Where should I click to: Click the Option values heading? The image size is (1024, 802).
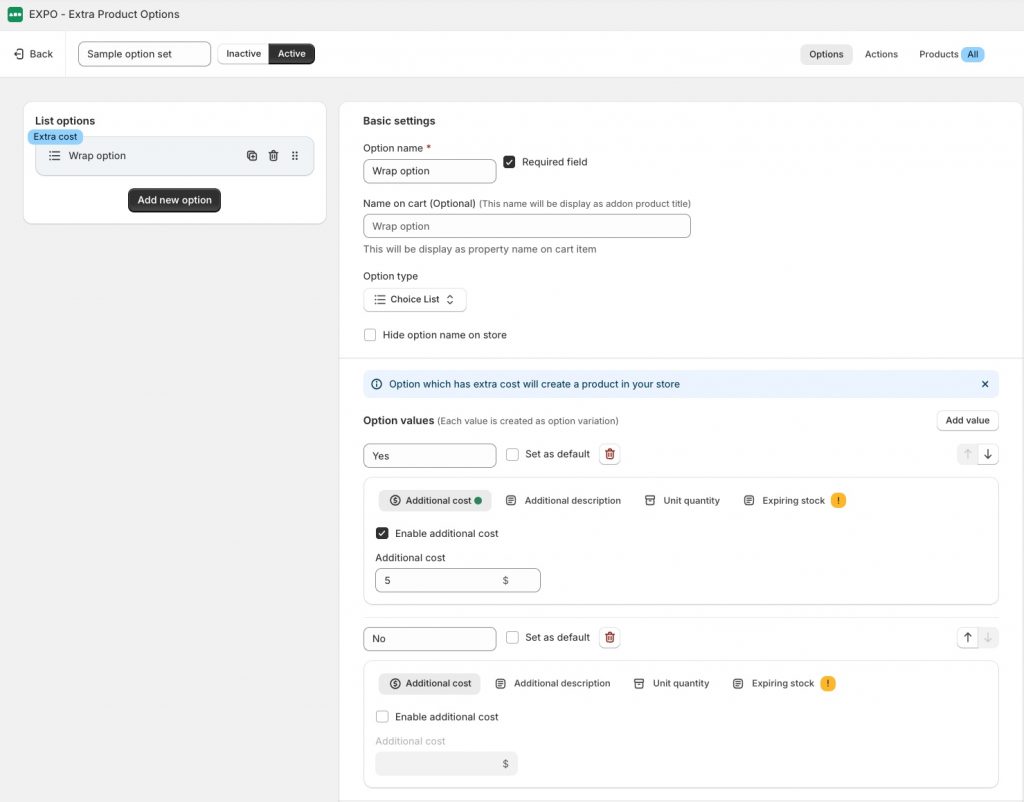tap(398, 421)
